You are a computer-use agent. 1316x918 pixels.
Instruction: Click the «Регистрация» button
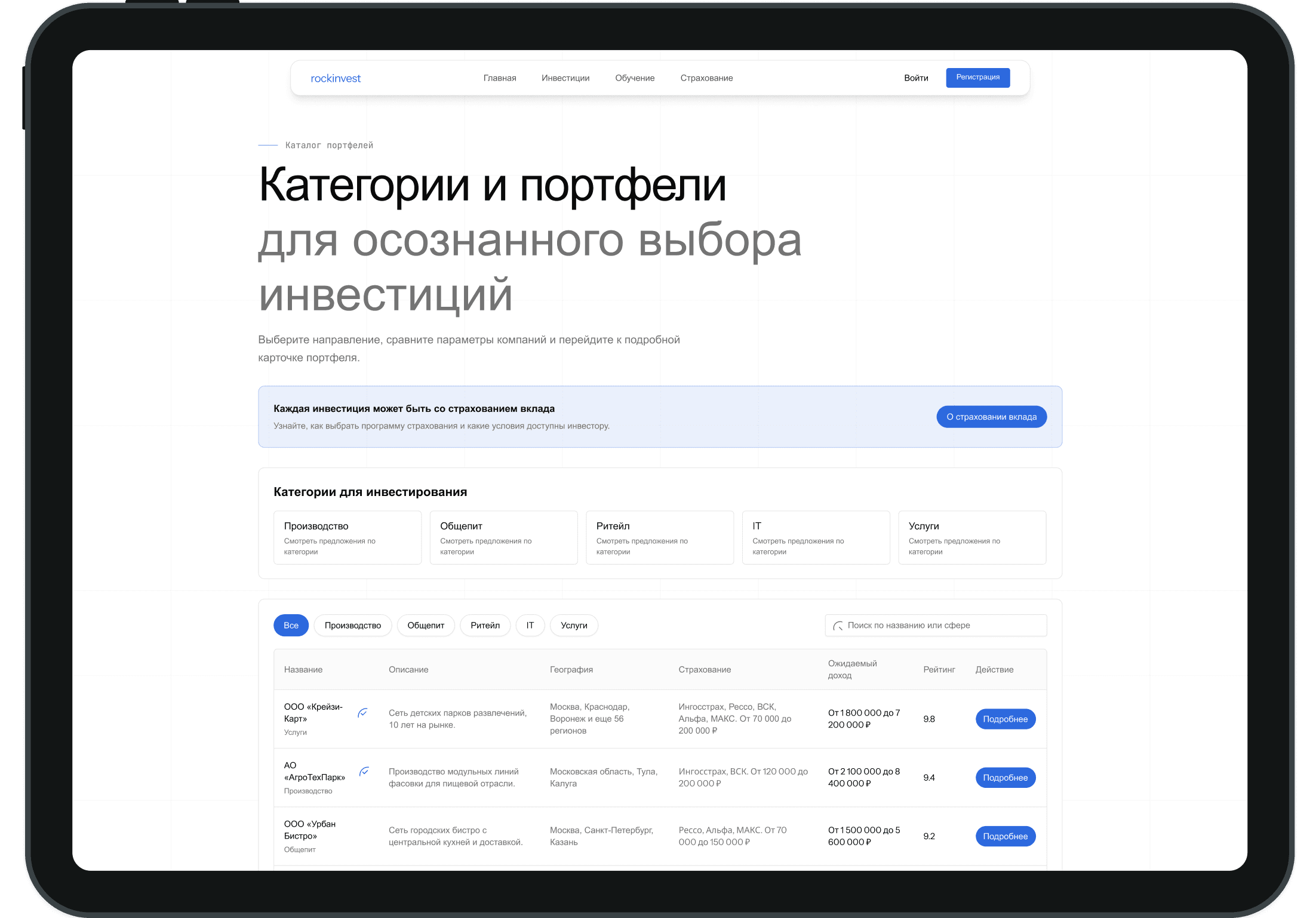(x=977, y=78)
